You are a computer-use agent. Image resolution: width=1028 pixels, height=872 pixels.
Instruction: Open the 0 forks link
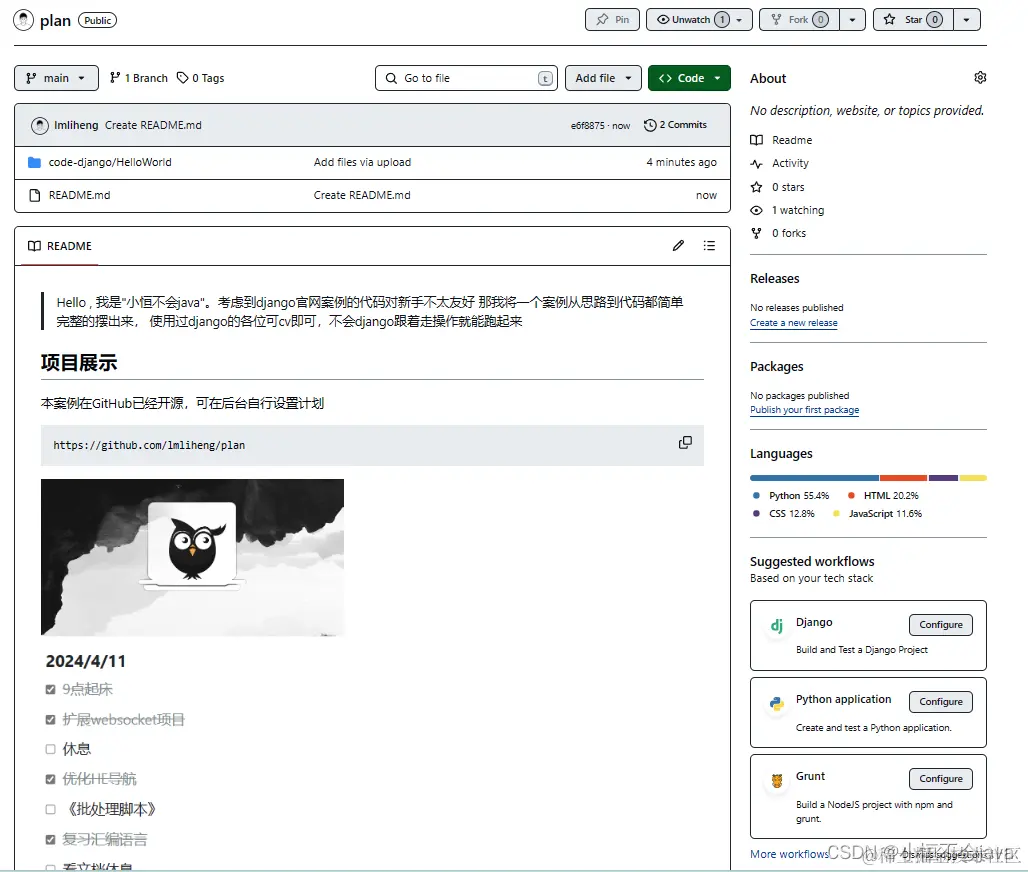tap(789, 233)
